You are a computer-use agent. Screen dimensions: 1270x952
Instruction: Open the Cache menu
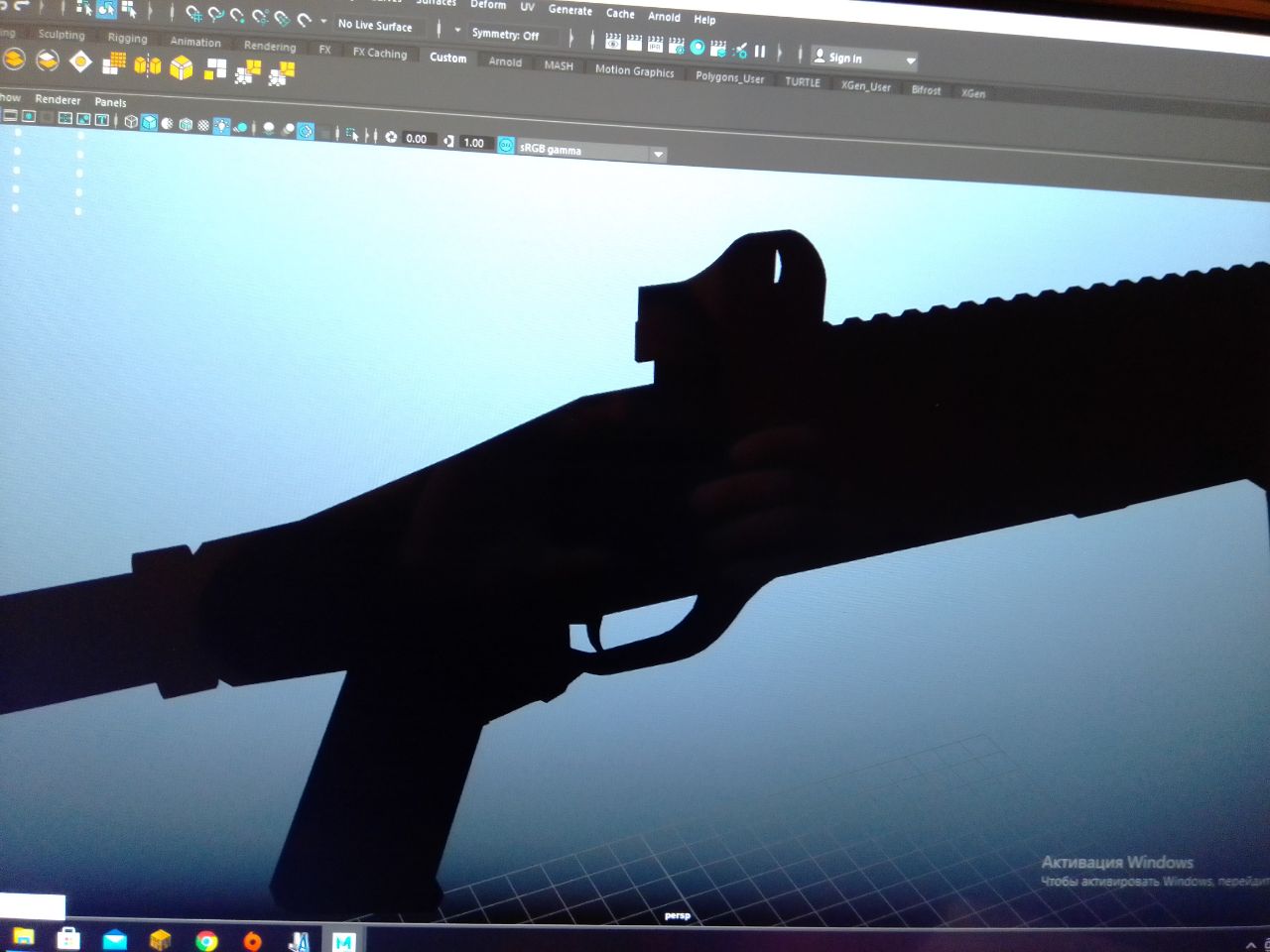click(620, 13)
